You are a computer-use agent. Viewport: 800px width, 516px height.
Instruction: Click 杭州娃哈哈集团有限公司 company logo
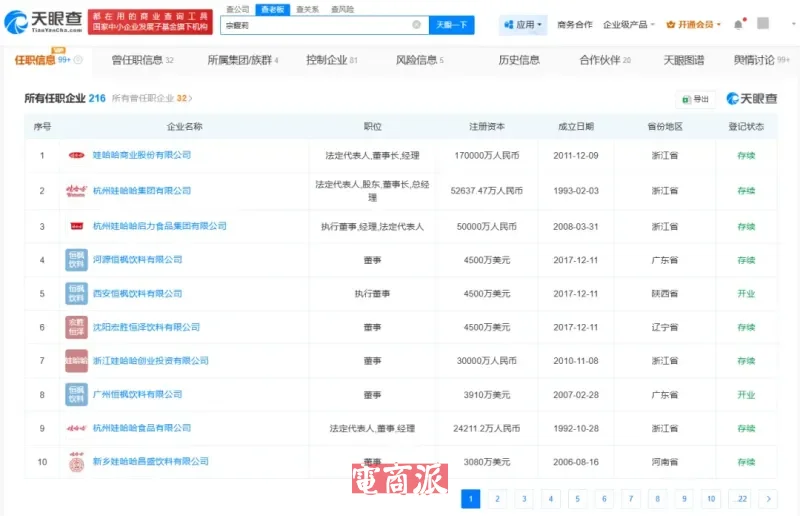pos(77,191)
